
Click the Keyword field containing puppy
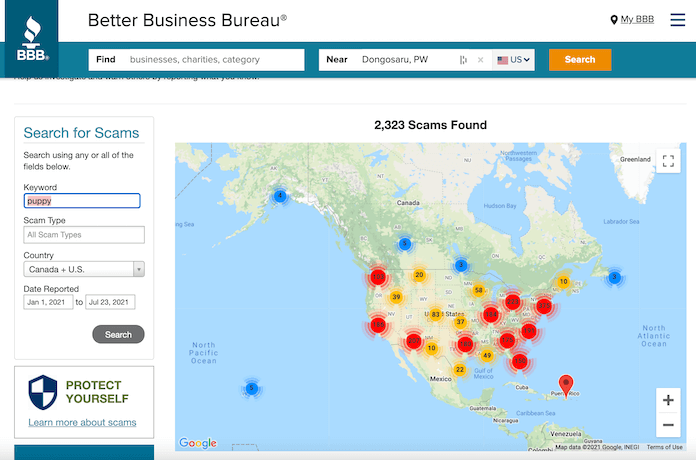[x=84, y=201]
